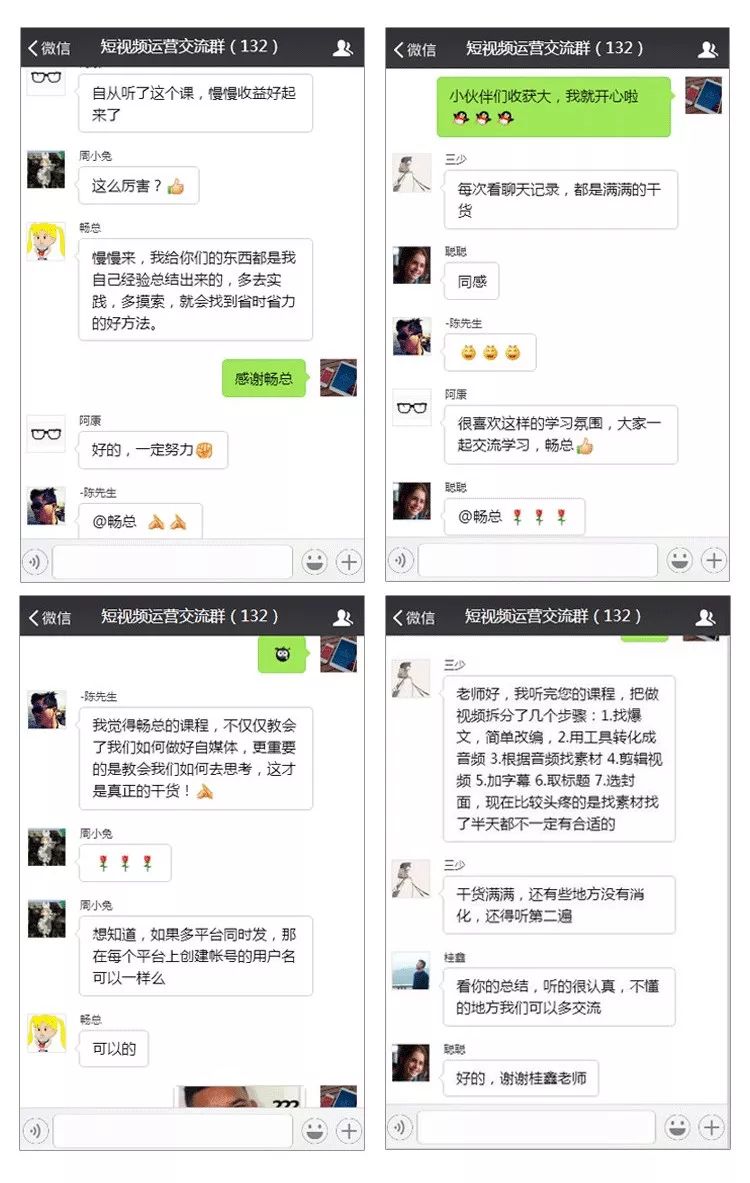The image size is (750, 1183).
Task: Tap voice input icon in bottom-right chat
Action: point(400,1128)
